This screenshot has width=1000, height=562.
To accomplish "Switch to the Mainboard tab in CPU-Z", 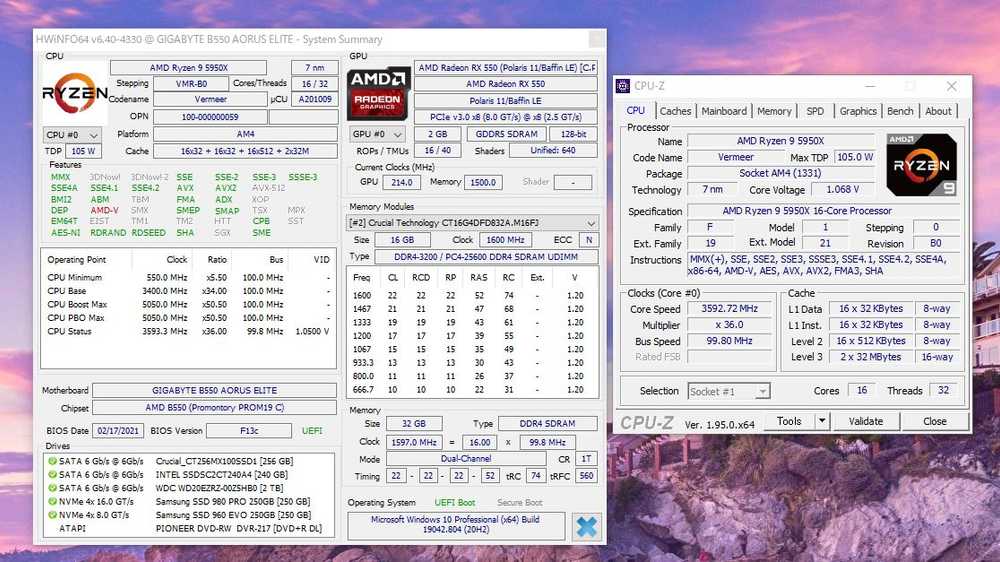I will 724,112.
